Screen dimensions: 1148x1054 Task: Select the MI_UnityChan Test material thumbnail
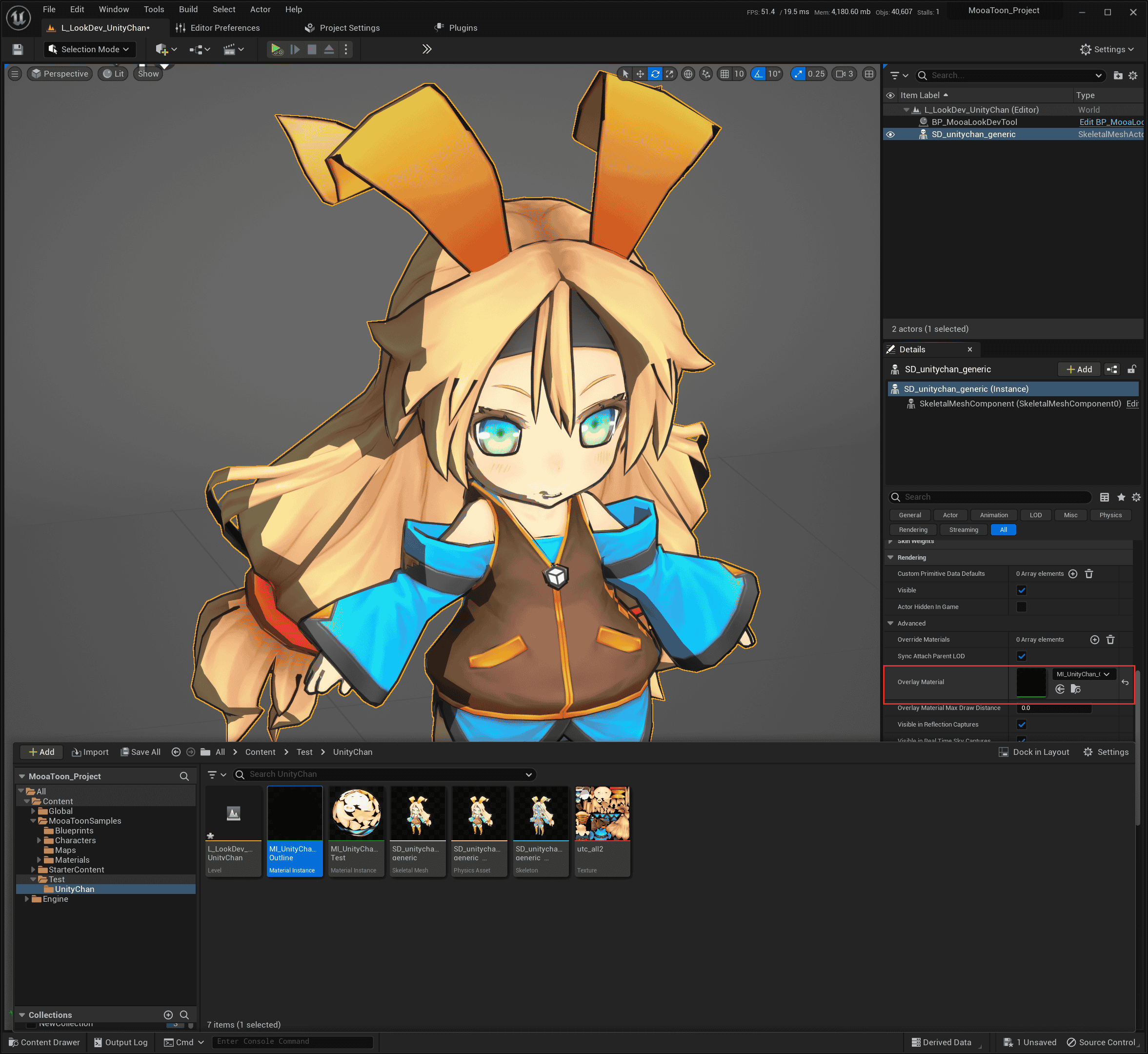click(356, 813)
